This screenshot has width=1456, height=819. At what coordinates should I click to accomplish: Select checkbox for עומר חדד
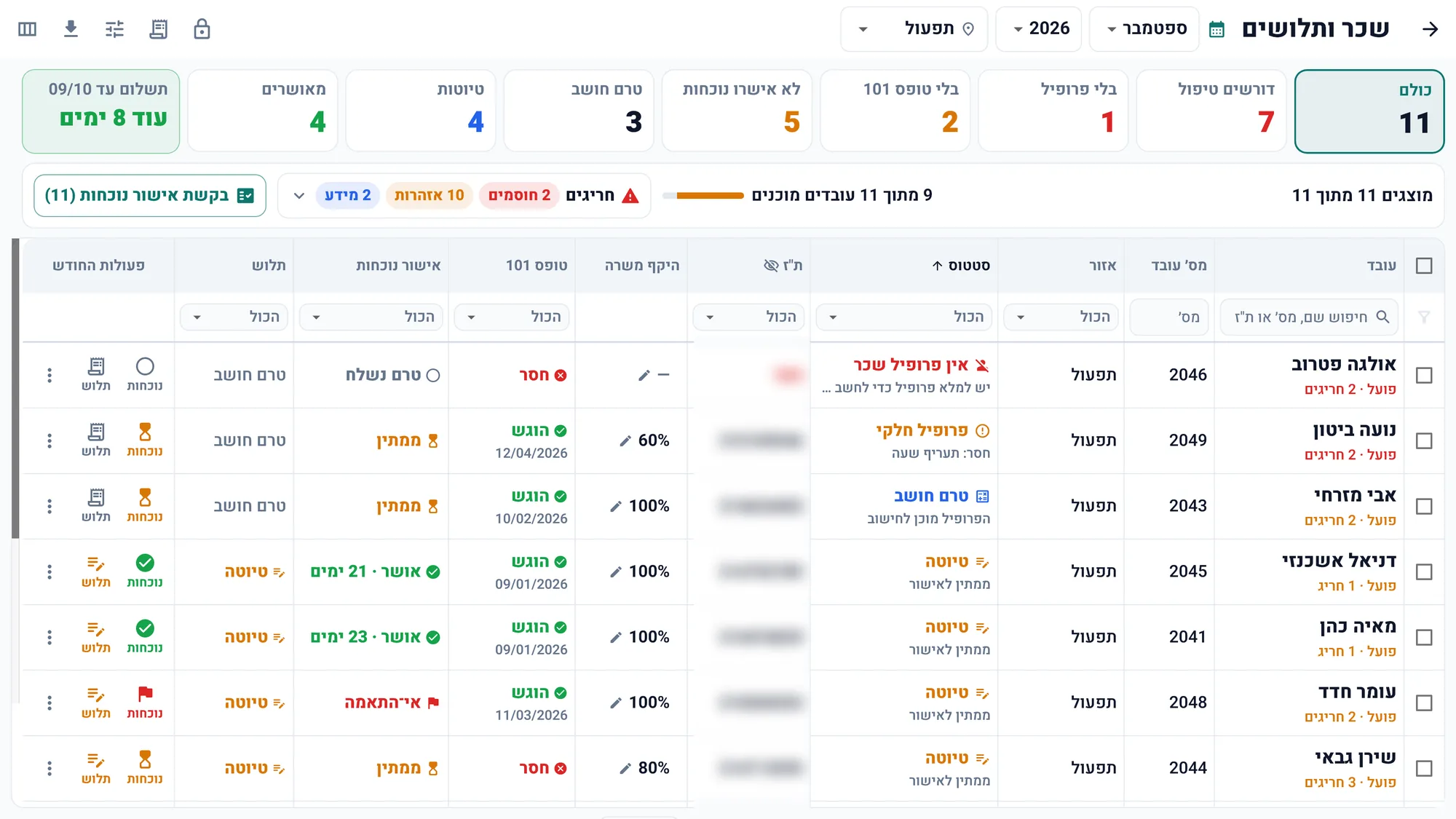(x=1424, y=703)
